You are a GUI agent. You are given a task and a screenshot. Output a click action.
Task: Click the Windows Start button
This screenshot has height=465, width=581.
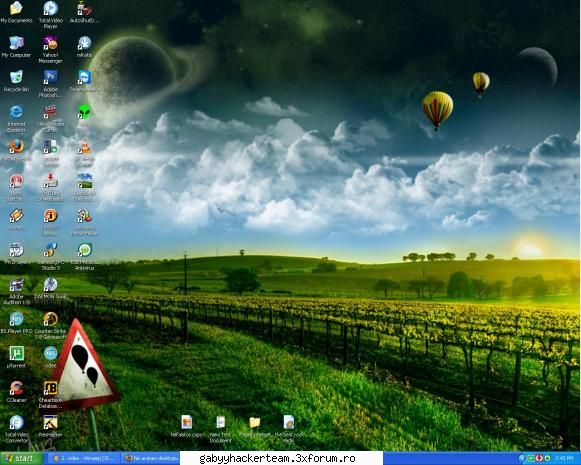point(21,458)
